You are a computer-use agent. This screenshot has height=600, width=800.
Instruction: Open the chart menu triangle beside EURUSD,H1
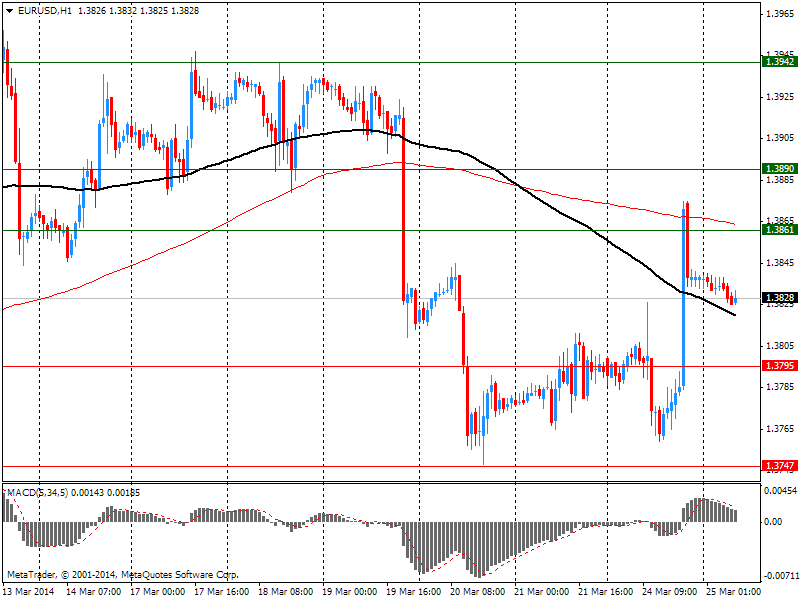tap(10, 11)
